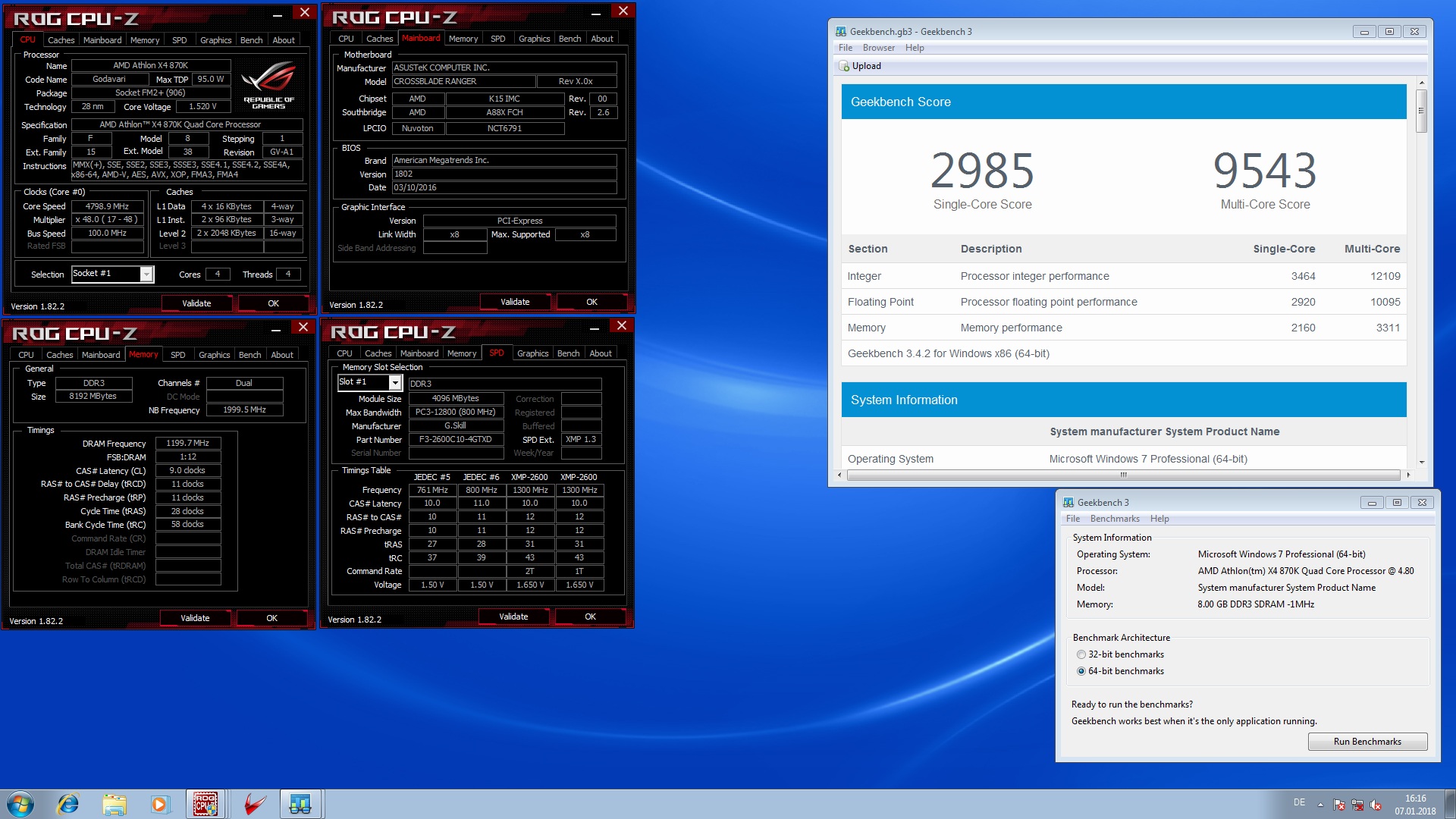Click Validate in the CPU tab window
This screenshot has height=819, width=1456.
[196, 303]
